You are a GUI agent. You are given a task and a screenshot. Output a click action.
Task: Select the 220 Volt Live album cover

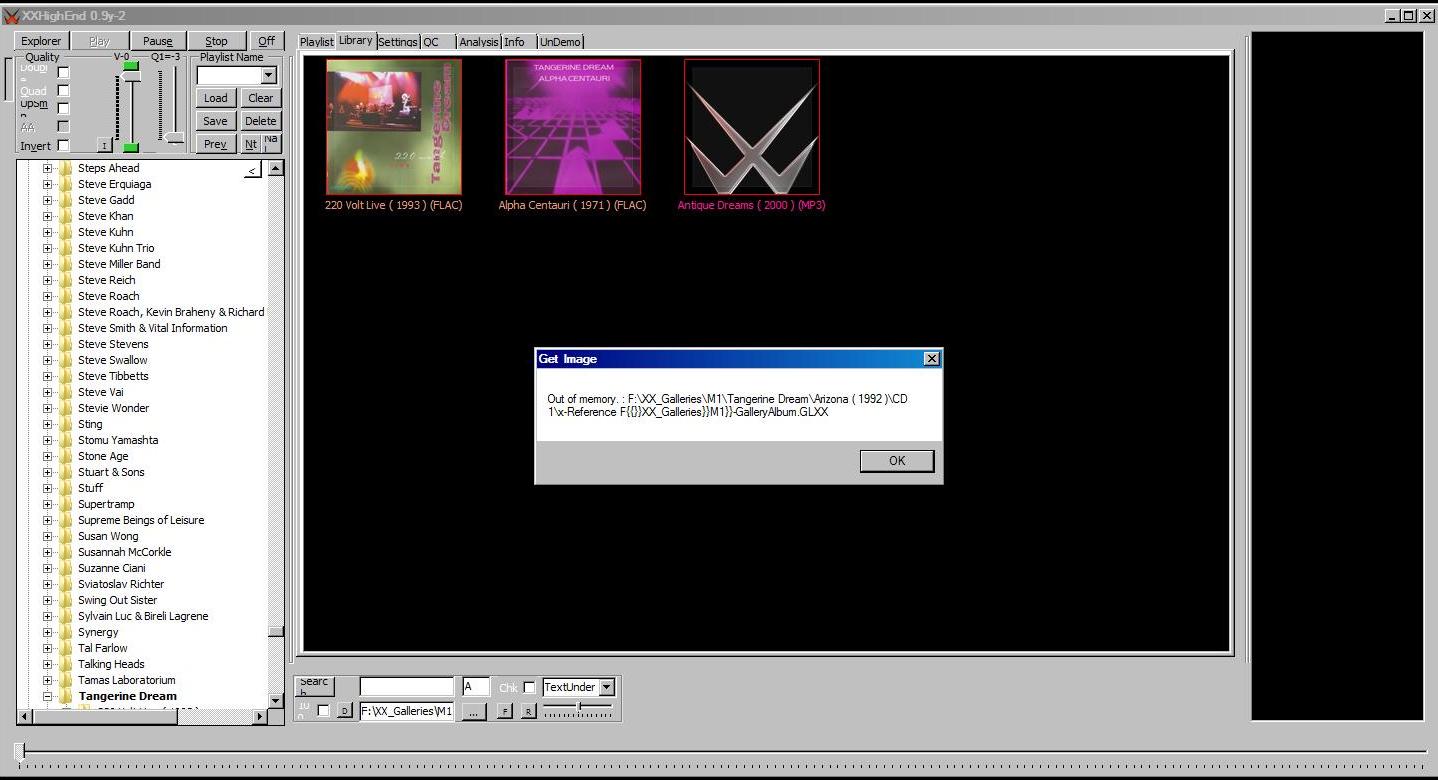click(394, 127)
